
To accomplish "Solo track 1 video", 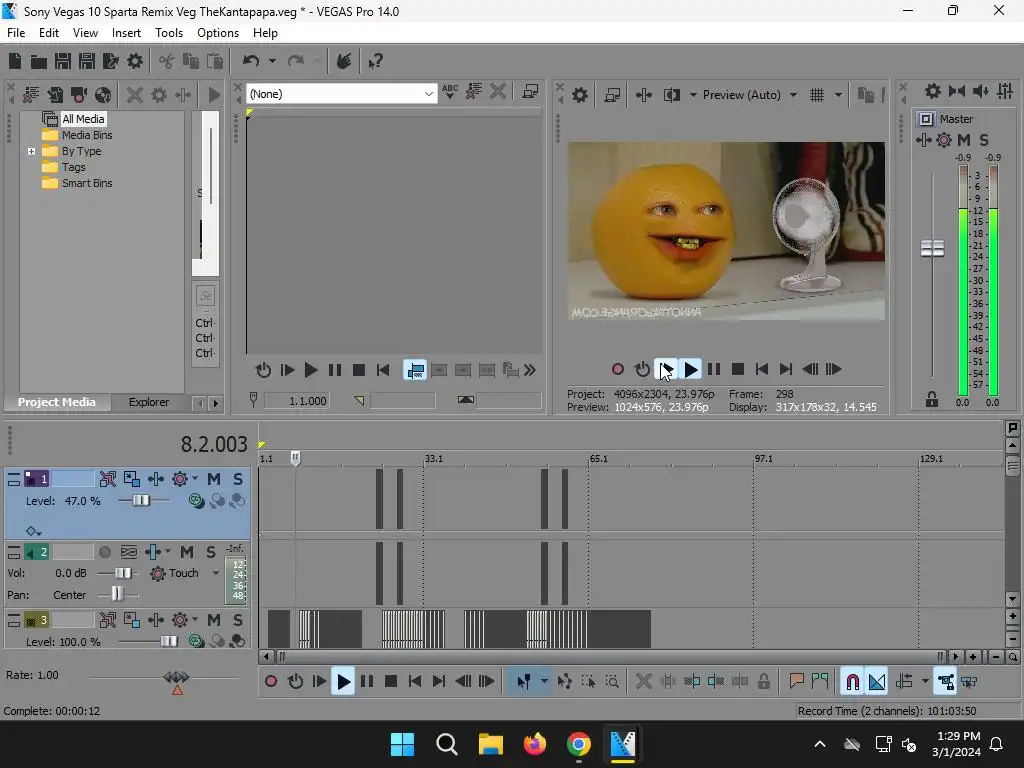I will click(238, 479).
